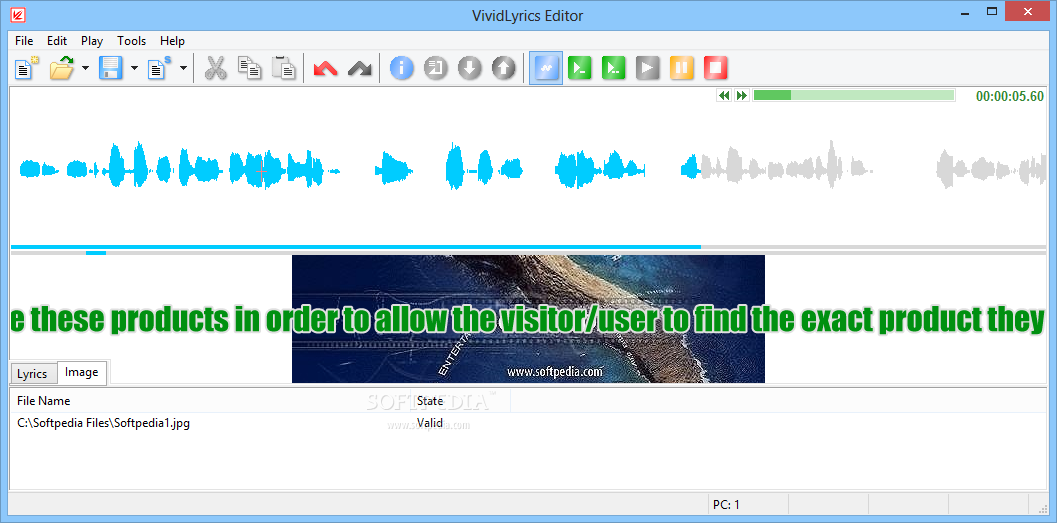Screen dimensions: 1057x523
Task: Expand the document 'S' dropdown arrow
Action: tap(183, 68)
